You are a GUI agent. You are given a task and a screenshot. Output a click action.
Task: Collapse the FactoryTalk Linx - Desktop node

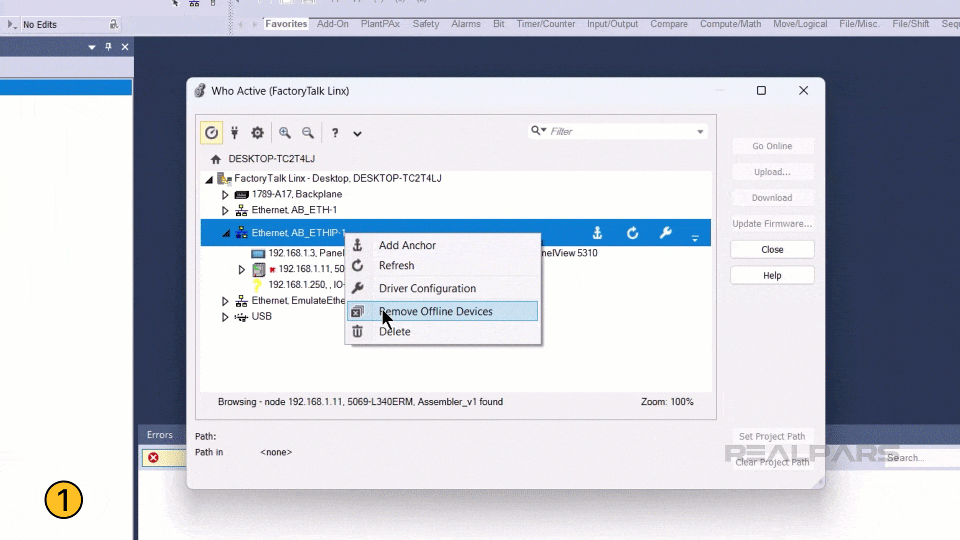click(x=209, y=179)
